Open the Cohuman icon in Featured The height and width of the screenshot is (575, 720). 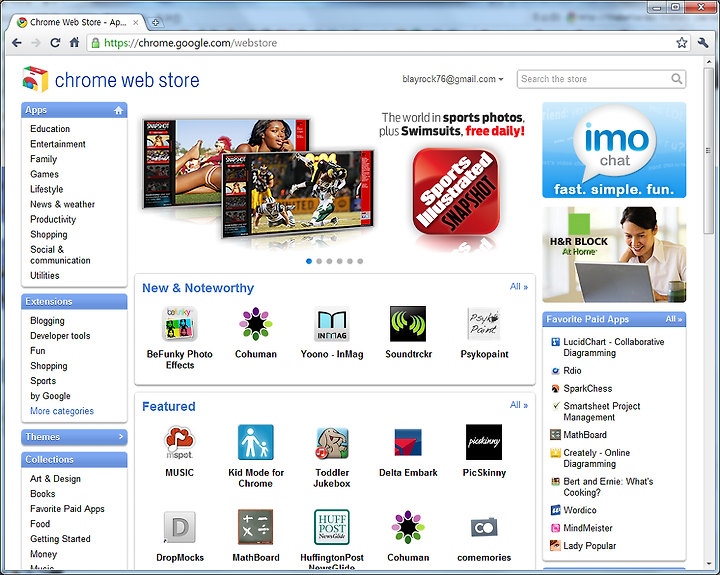pyautogui.click(x=408, y=527)
